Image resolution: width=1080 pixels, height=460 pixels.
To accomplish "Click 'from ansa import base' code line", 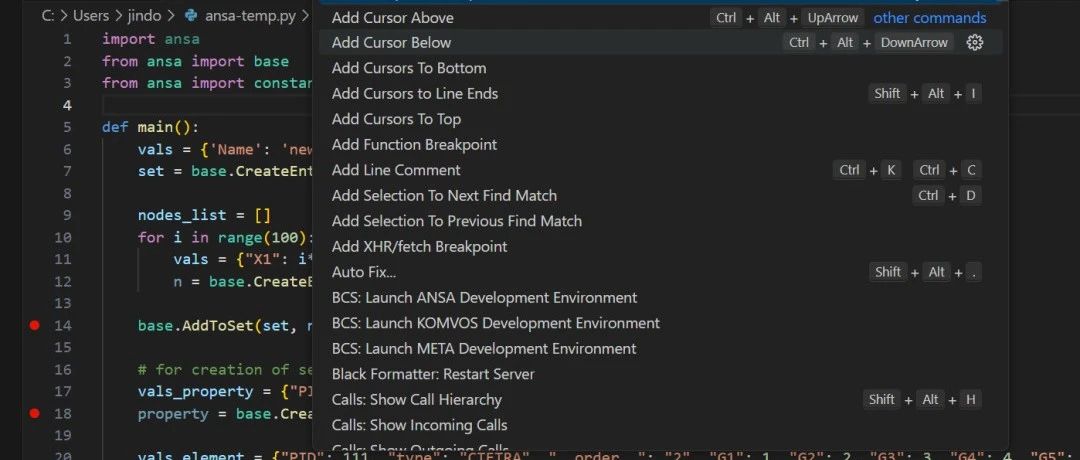I will click(195, 61).
